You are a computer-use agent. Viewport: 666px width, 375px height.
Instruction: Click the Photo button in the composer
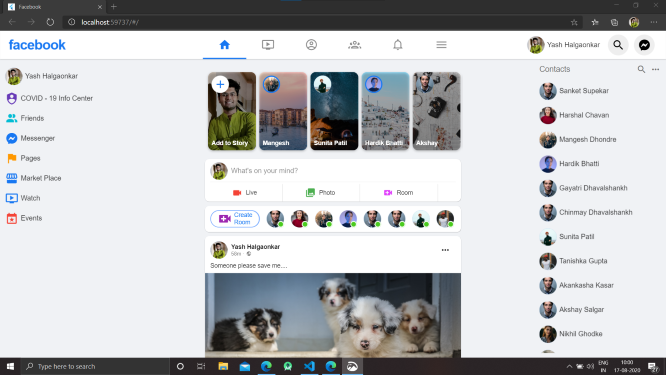click(x=321, y=192)
